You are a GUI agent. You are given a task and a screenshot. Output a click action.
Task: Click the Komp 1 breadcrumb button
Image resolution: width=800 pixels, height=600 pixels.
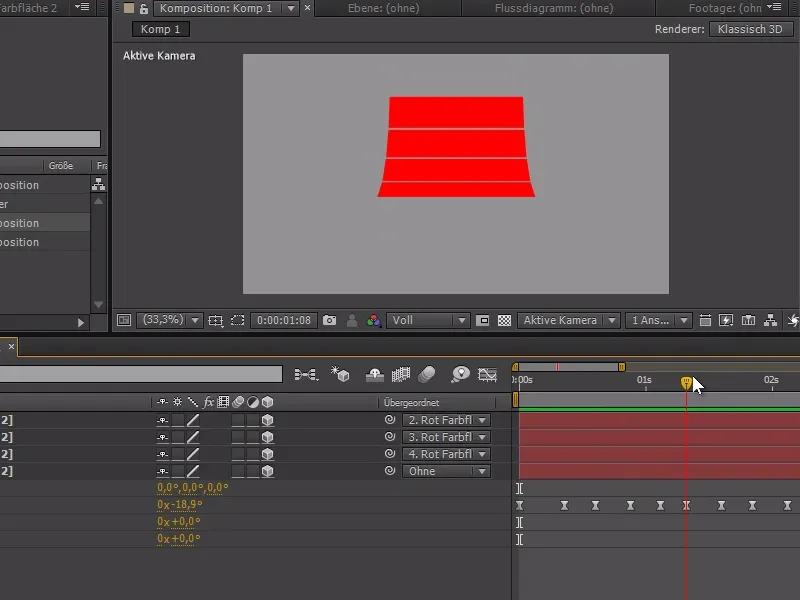pyautogui.click(x=160, y=29)
